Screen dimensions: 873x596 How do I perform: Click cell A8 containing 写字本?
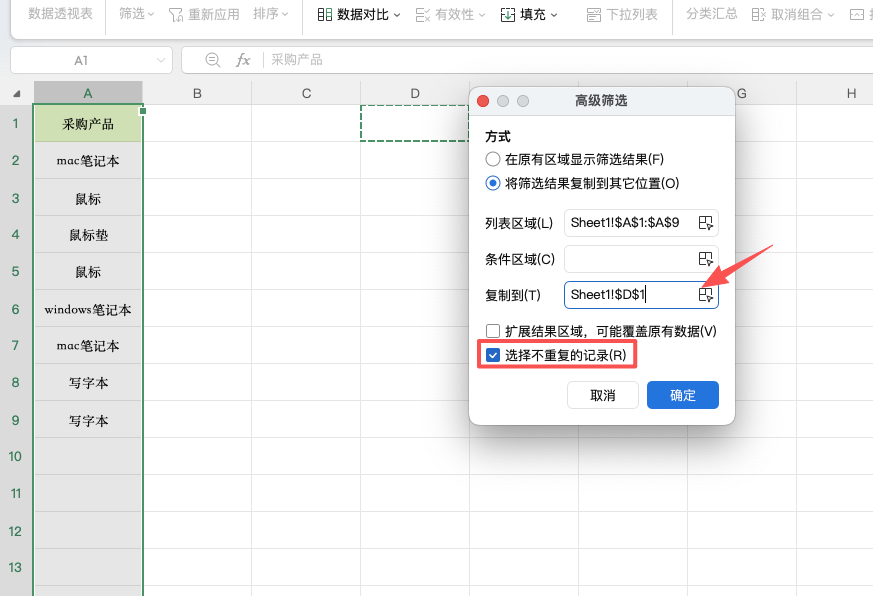tap(88, 383)
